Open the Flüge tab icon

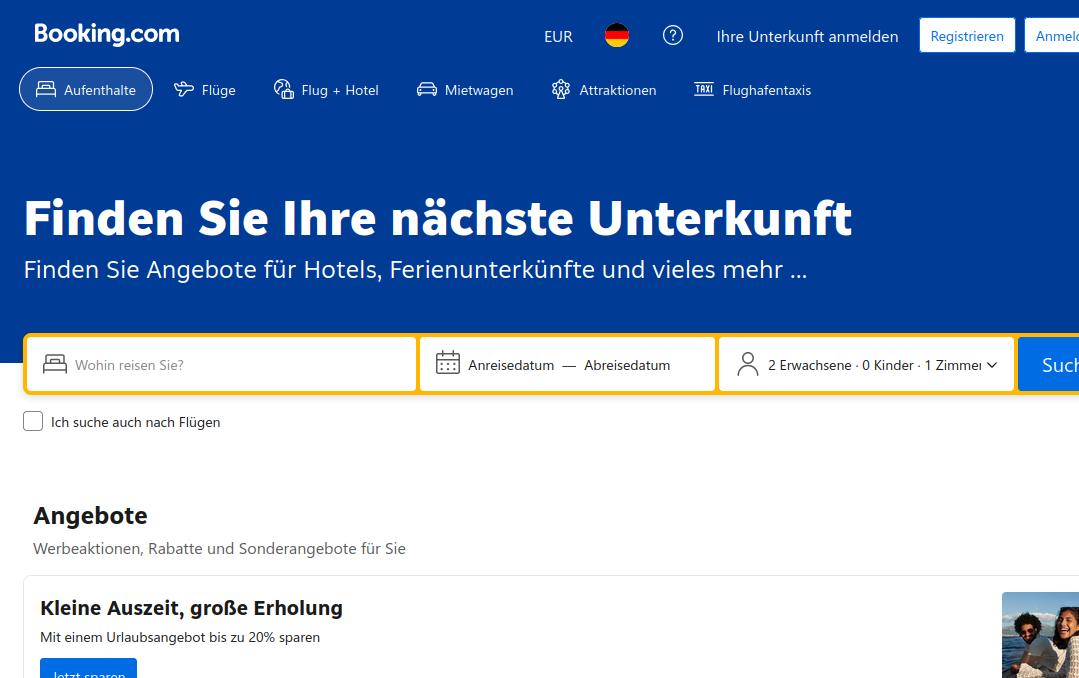click(x=183, y=88)
